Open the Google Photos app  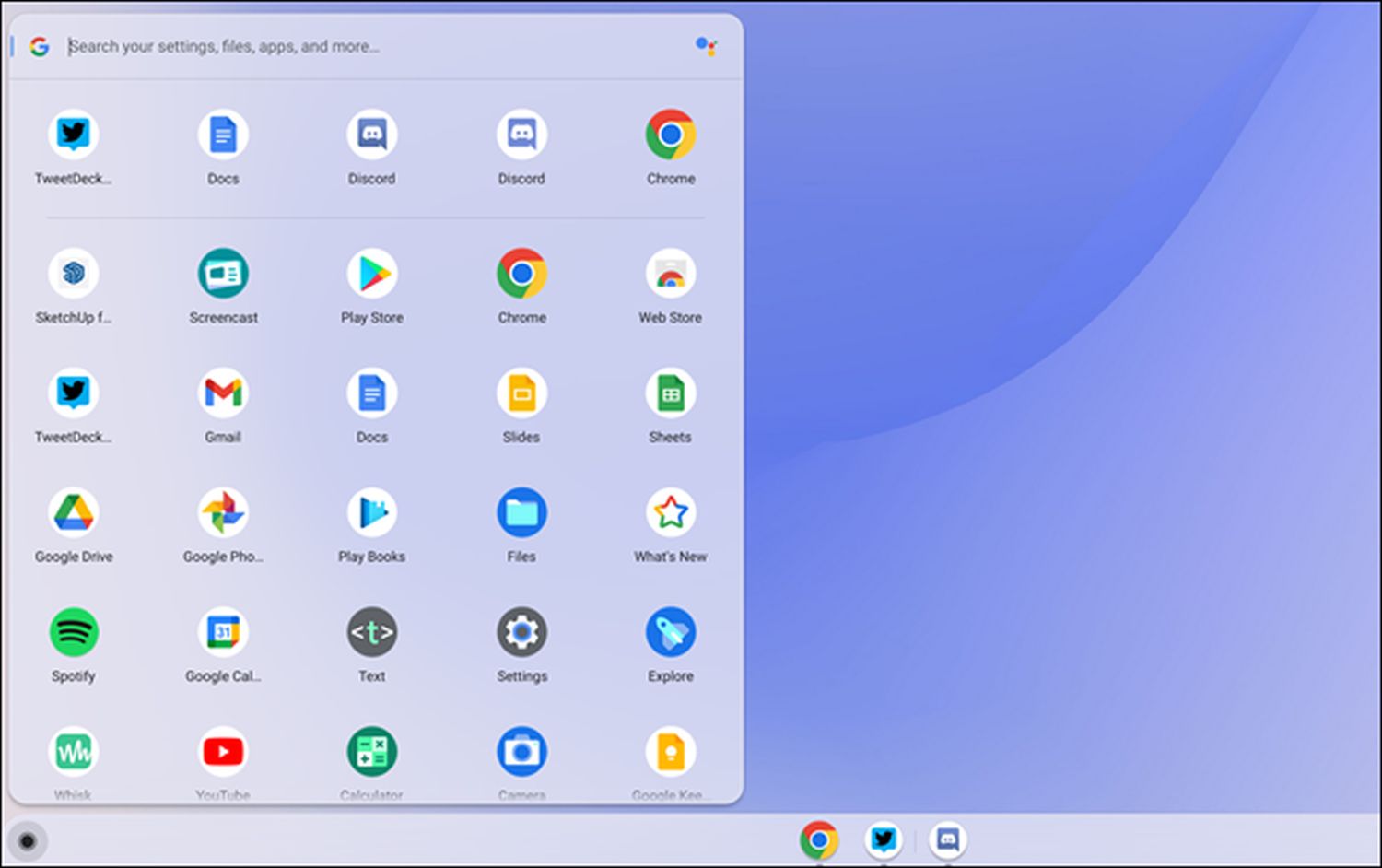point(223,514)
